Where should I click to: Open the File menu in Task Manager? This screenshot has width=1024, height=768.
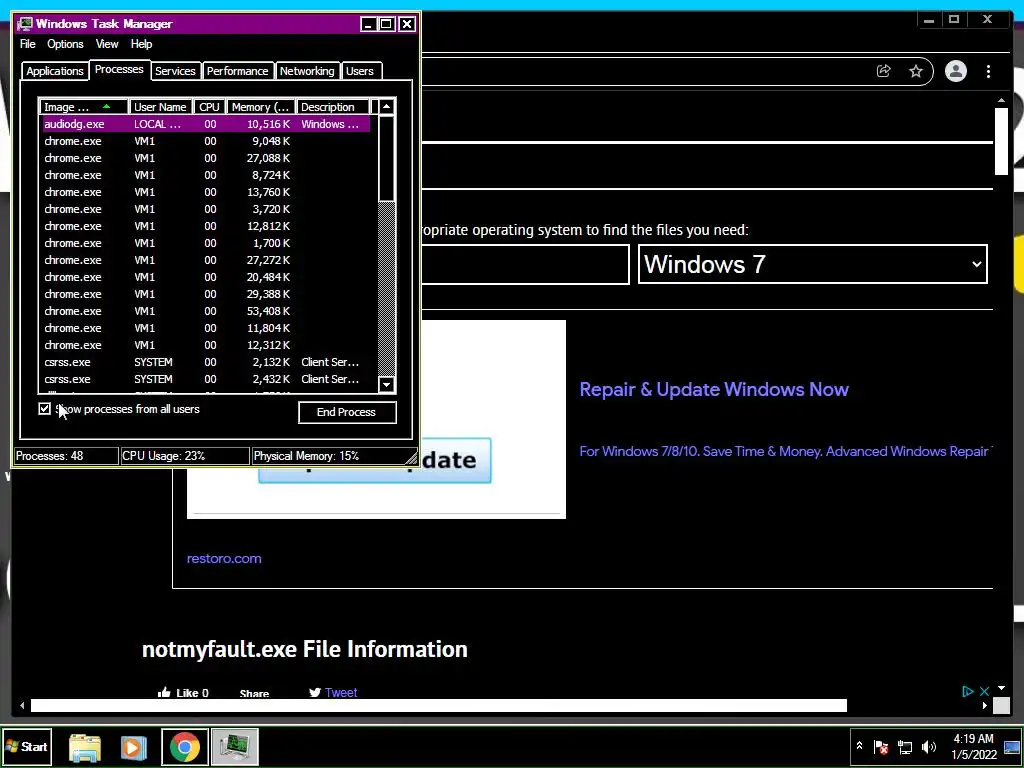(x=27, y=44)
